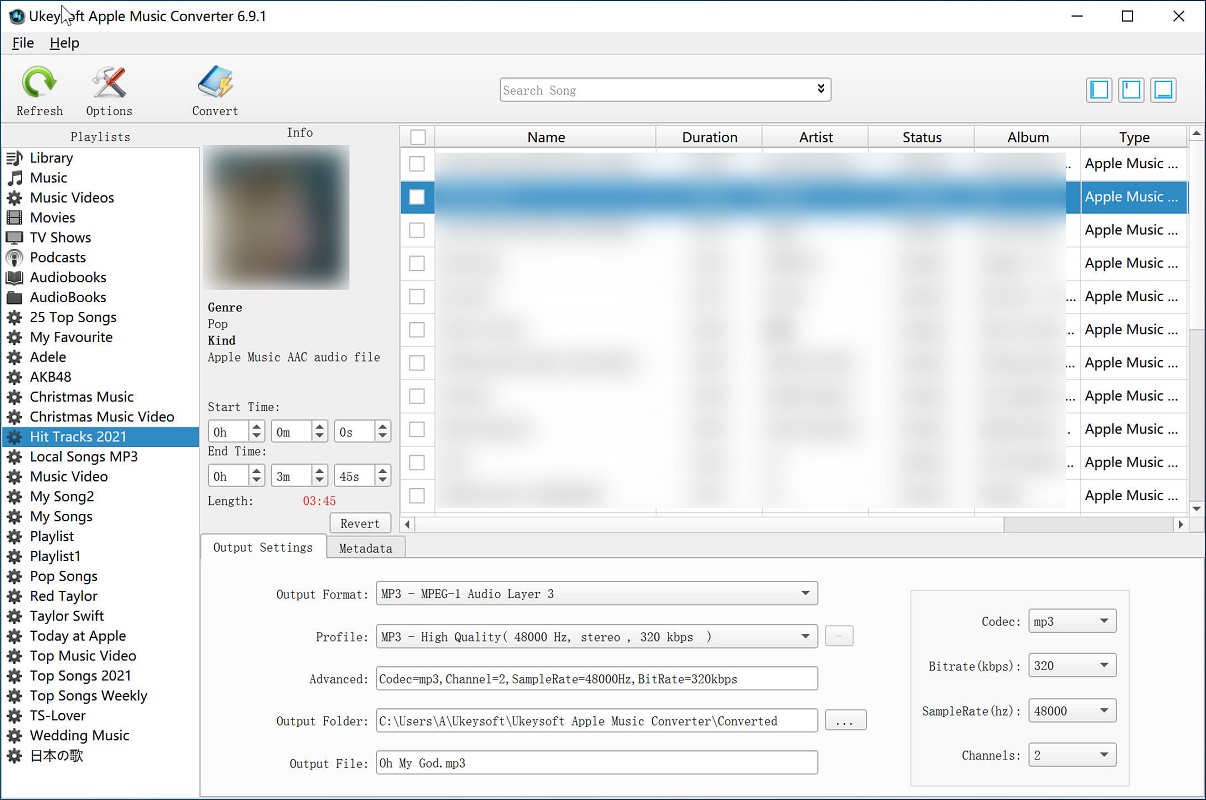This screenshot has width=1206, height=800.
Task: Open the Channels dropdown
Action: point(1073,755)
